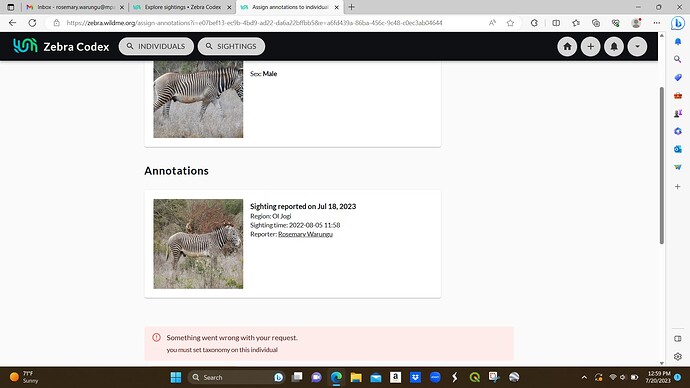Open the browser settings and more menu
This screenshot has height=388, width=690.
657,23
